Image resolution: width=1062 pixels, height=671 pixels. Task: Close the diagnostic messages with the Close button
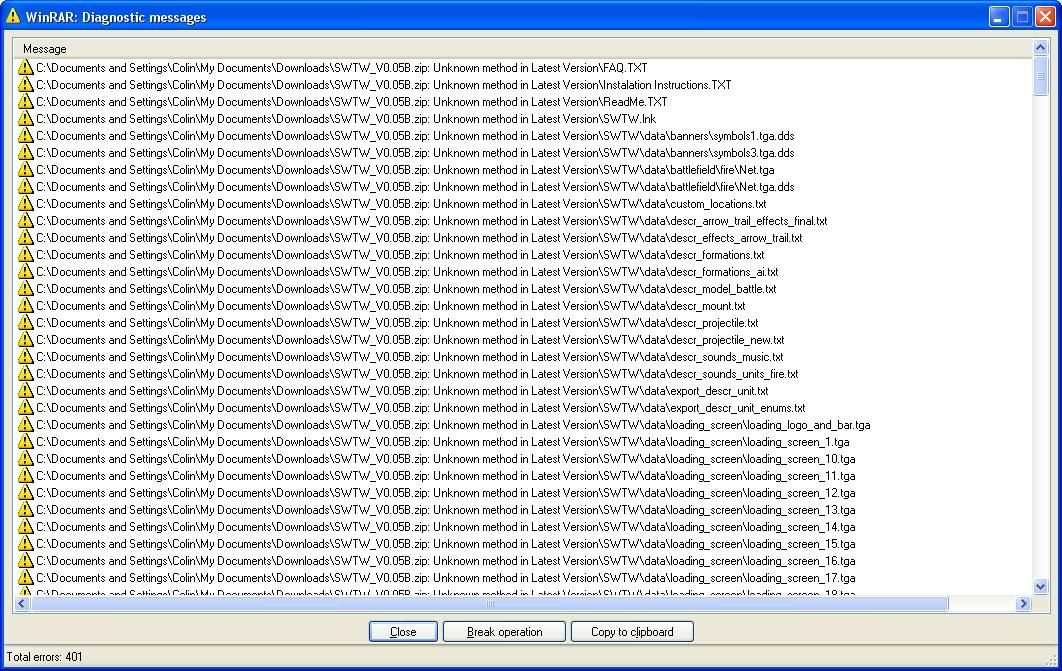(x=403, y=632)
